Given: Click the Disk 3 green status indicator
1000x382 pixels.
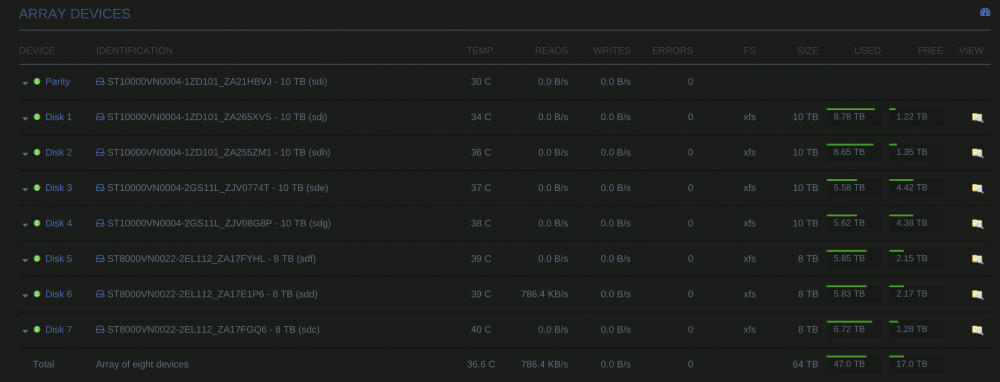Looking at the screenshot, I should (x=37, y=187).
